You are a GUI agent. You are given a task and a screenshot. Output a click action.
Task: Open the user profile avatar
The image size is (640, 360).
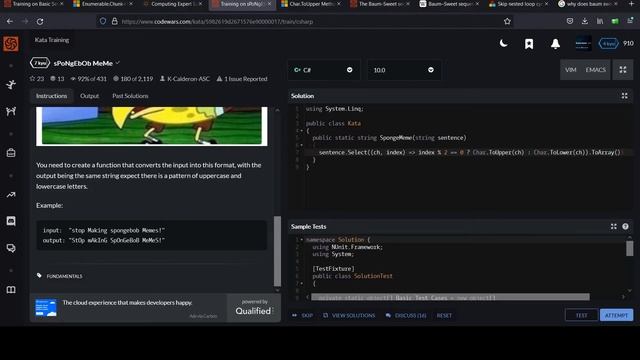(x=583, y=43)
